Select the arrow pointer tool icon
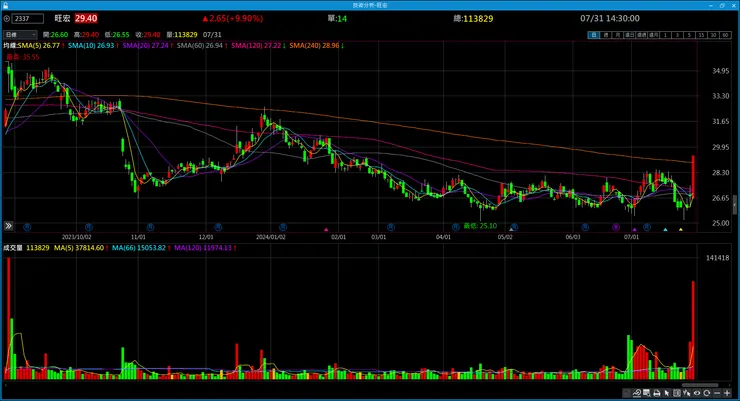The image size is (740, 401). 666,393
